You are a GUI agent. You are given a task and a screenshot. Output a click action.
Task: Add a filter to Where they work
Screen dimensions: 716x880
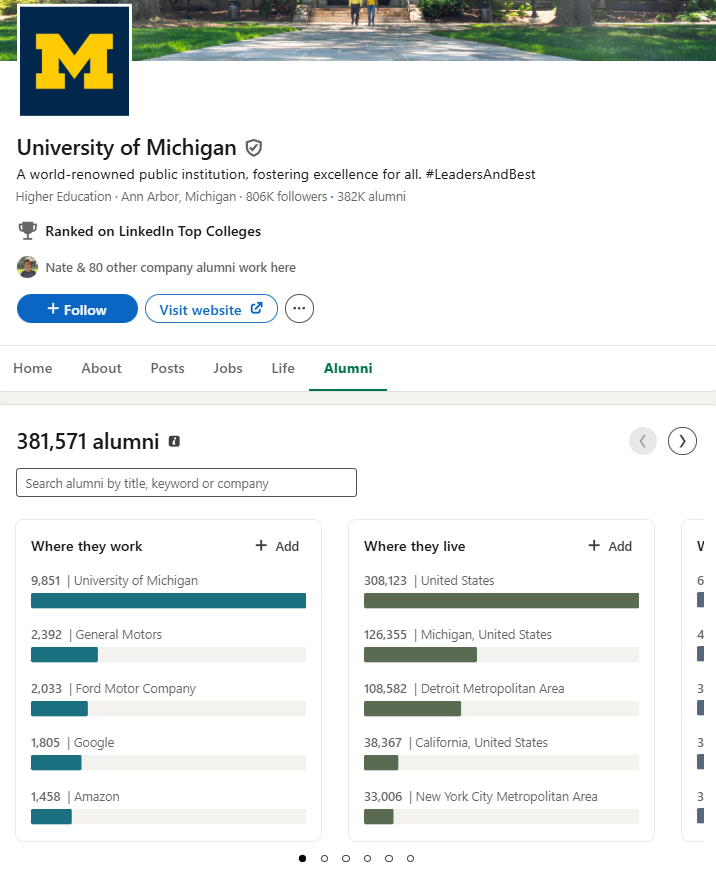click(277, 546)
